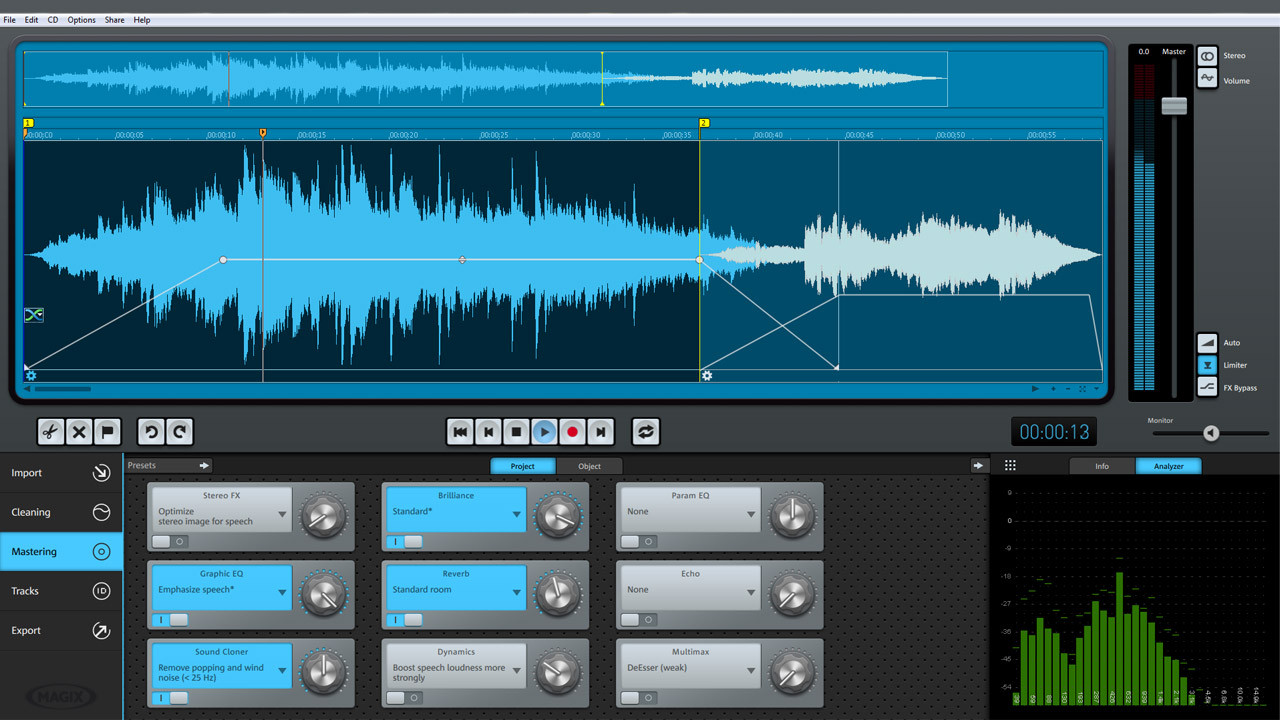The height and width of the screenshot is (720, 1280).
Task: Undo the last action
Action: click(151, 432)
